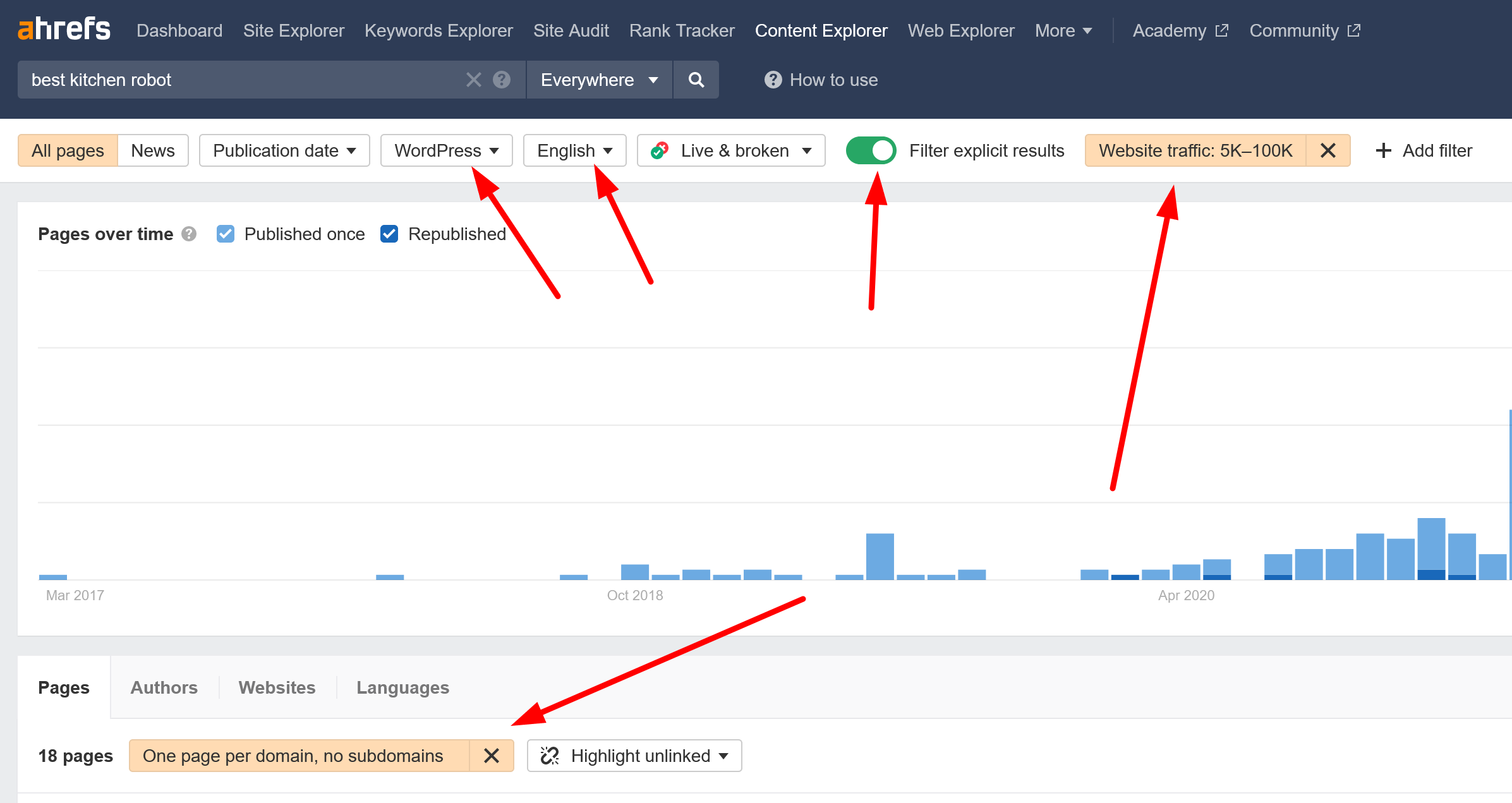
Task: Click the tallest bar near Oct 2018–Apr 2020
Action: [x=880, y=556]
